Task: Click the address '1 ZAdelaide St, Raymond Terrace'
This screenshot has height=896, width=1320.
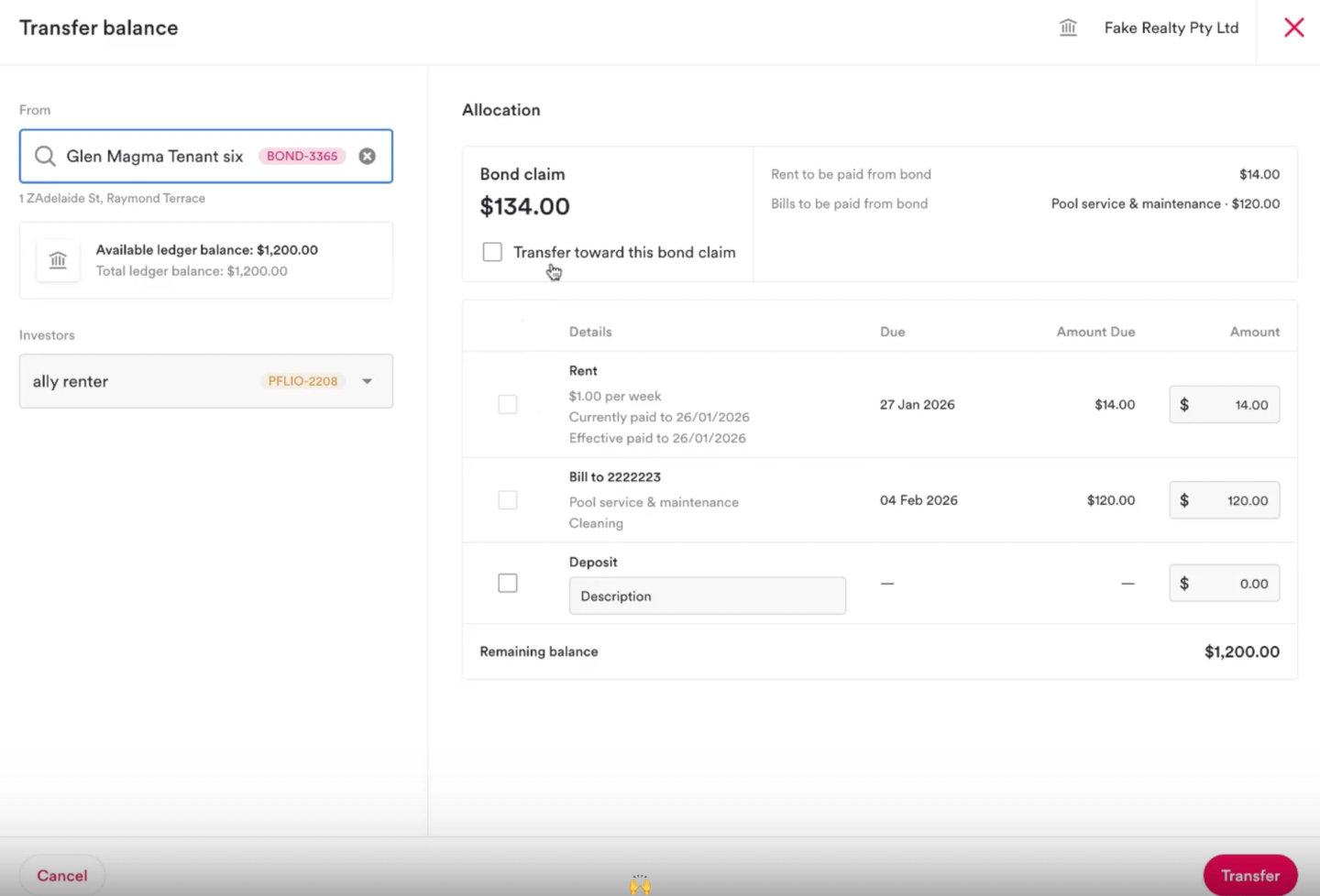Action: tap(112, 198)
